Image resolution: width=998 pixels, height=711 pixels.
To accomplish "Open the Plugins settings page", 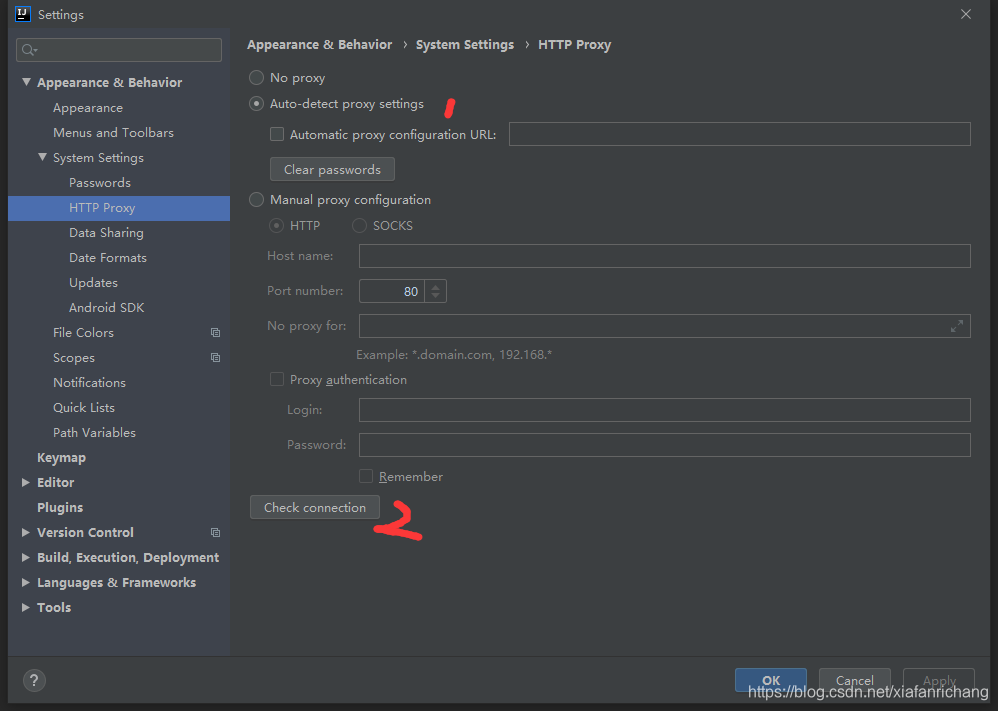I will (x=60, y=507).
